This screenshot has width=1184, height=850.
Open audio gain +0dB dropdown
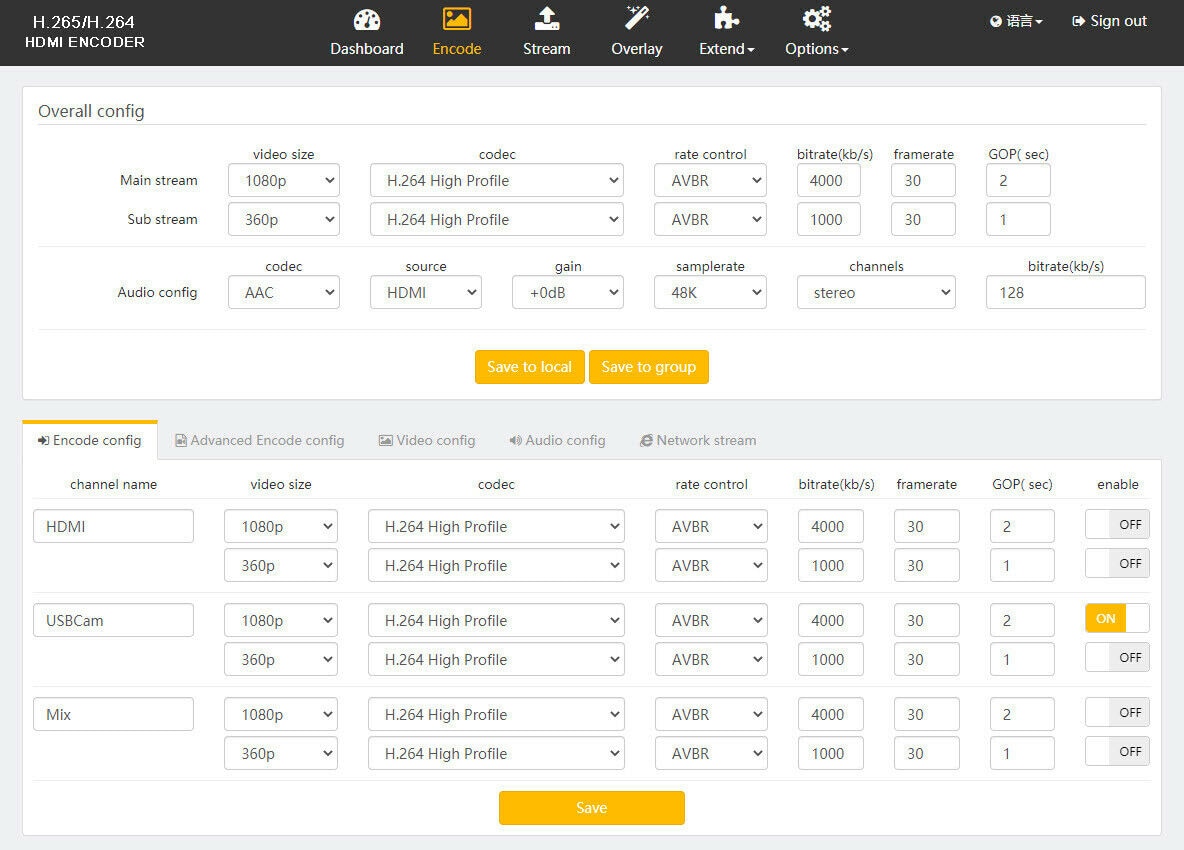(568, 292)
